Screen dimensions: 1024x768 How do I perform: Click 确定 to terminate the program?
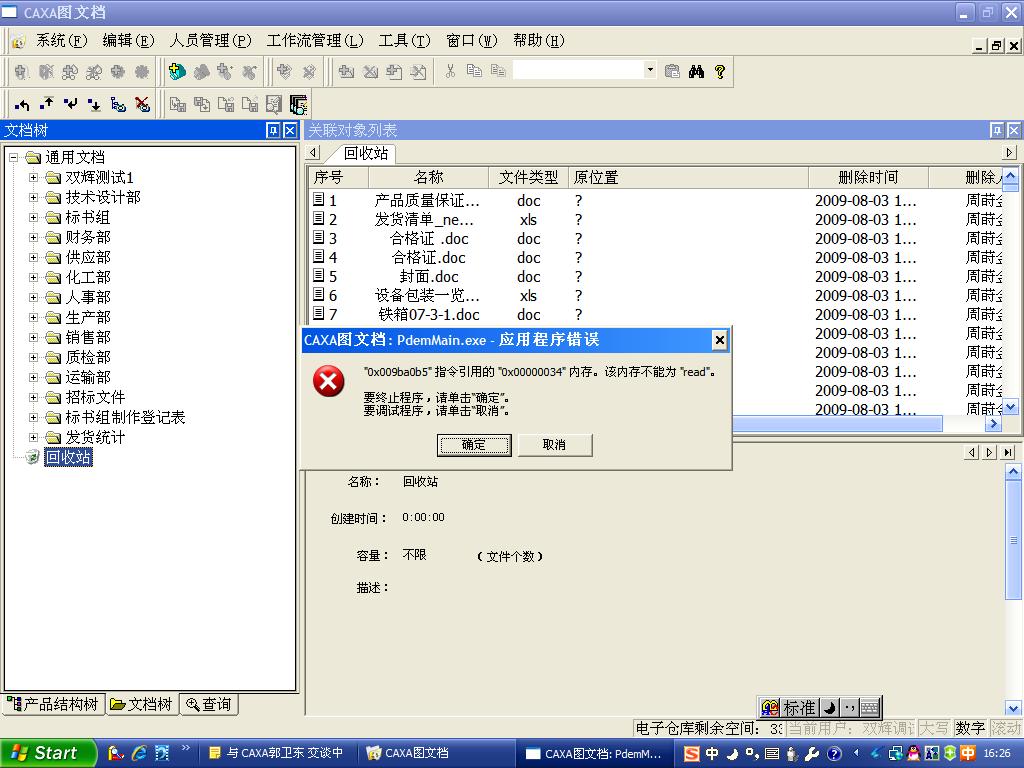[x=473, y=445]
